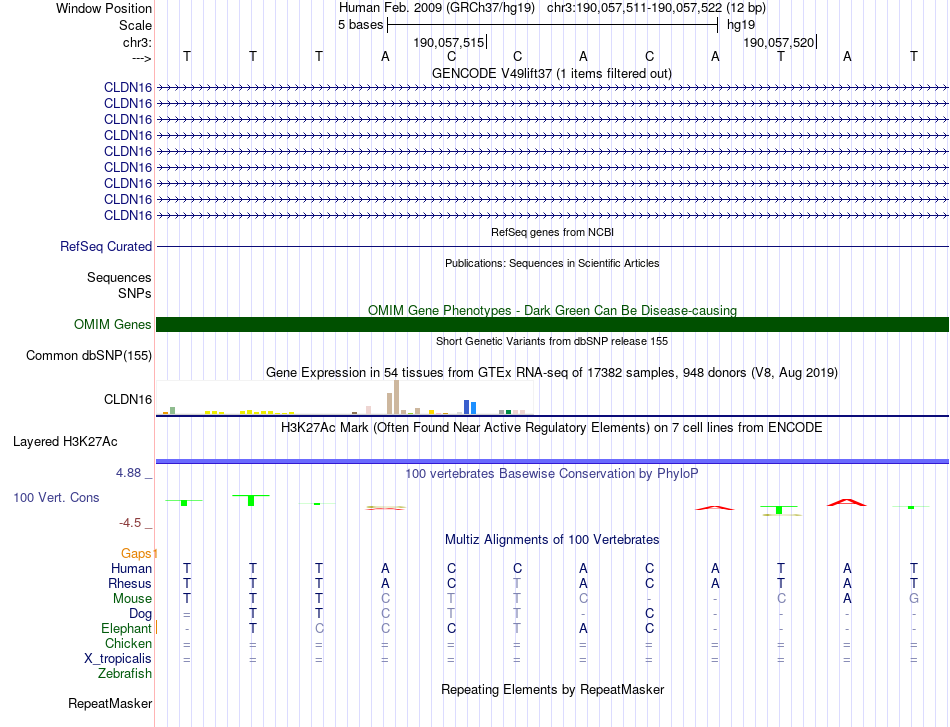Click the G base in the Mouse row
This screenshot has width=950, height=727.
pos(914,599)
